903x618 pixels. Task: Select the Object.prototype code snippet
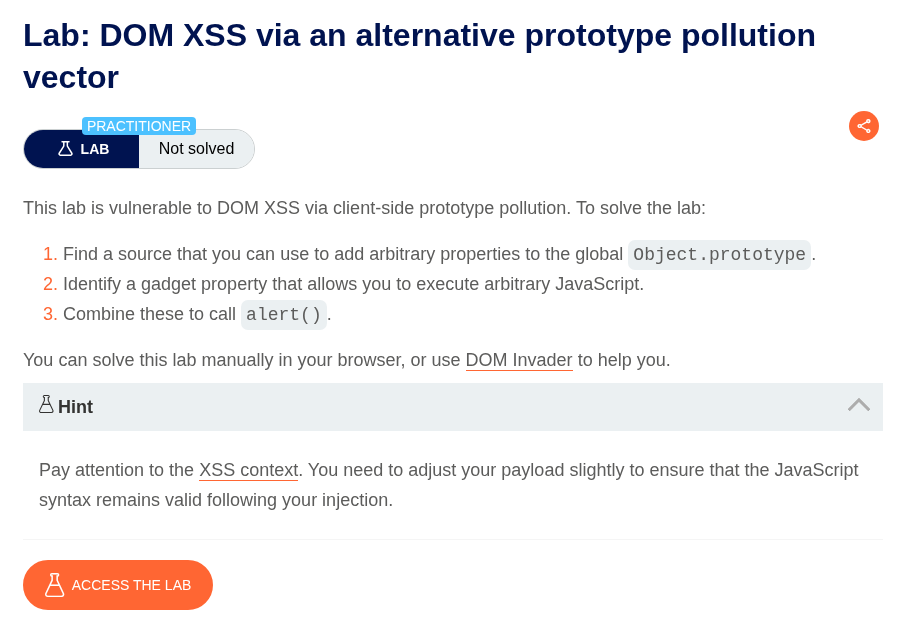pyautogui.click(x=719, y=255)
